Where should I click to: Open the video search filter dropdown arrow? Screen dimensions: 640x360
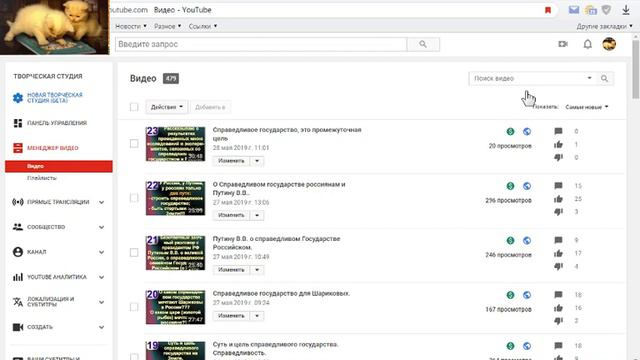click(589, 78)
